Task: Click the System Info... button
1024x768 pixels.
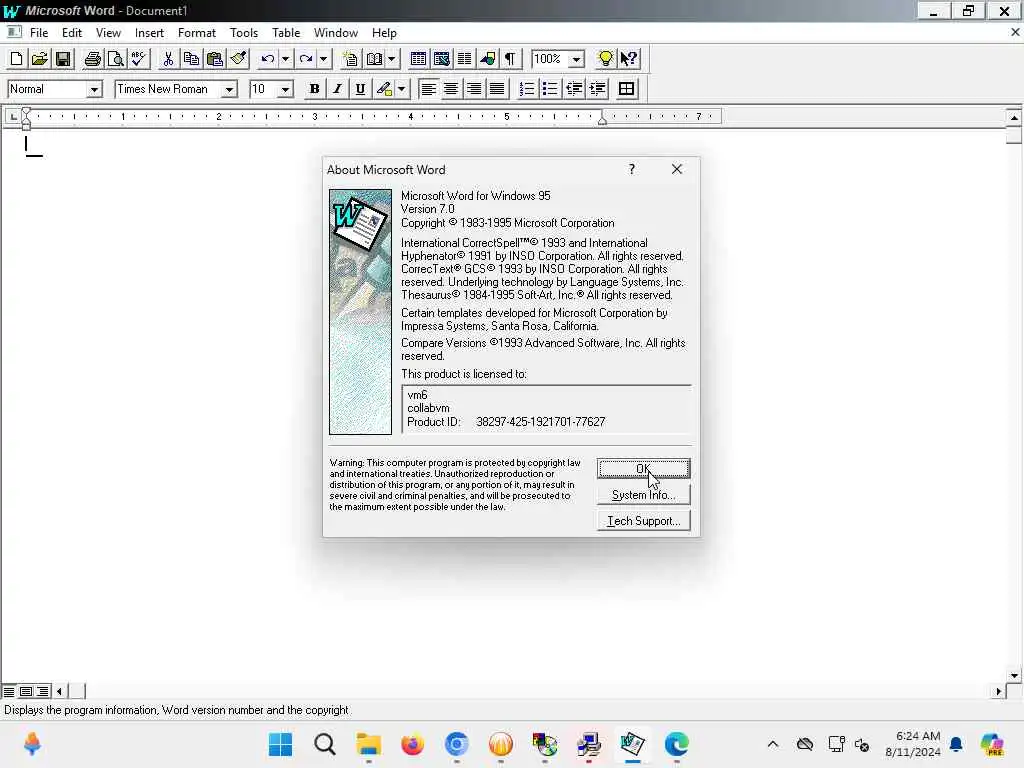Action: (x=643, y=494)
